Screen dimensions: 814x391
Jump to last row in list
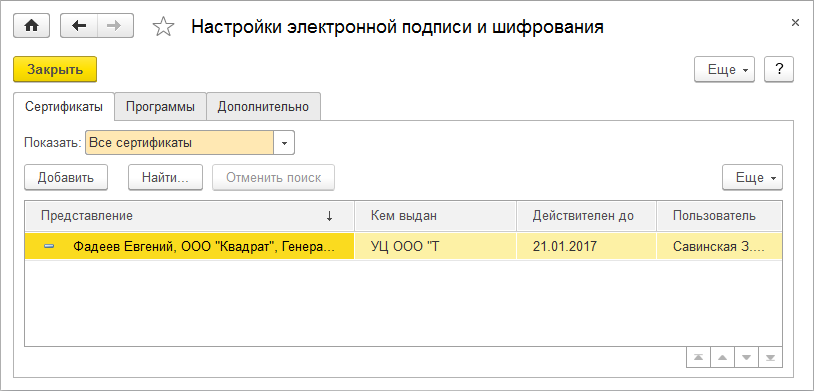[770, 357]
